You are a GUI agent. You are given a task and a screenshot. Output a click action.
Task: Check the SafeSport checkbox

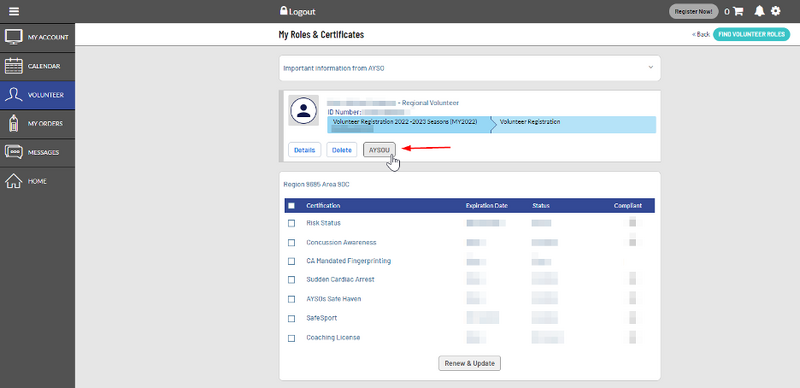click(291, 319)
